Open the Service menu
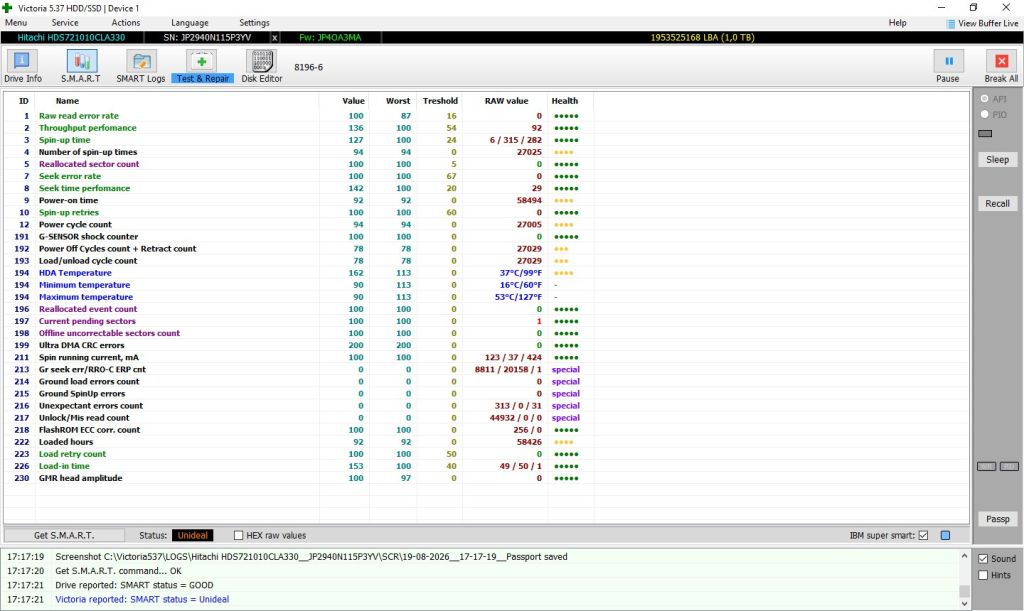Image resolution: width=1024 pixels, height=611 pixels. [x=65, y=23]
